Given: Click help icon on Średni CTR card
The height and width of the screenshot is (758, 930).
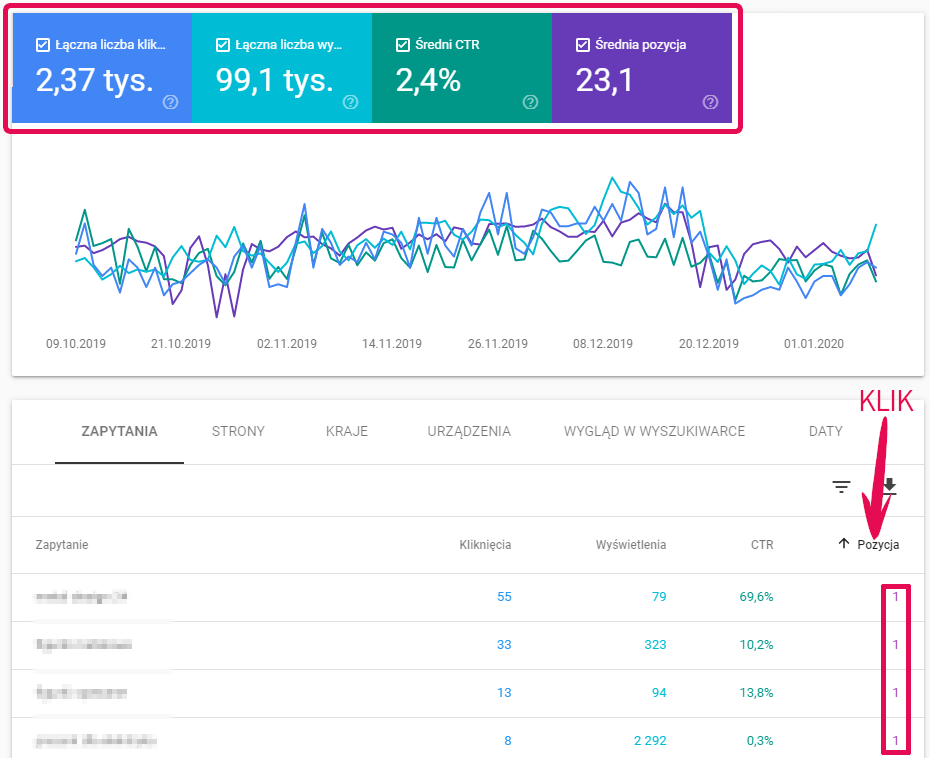Looking at the screenshot, I should 530,102.
